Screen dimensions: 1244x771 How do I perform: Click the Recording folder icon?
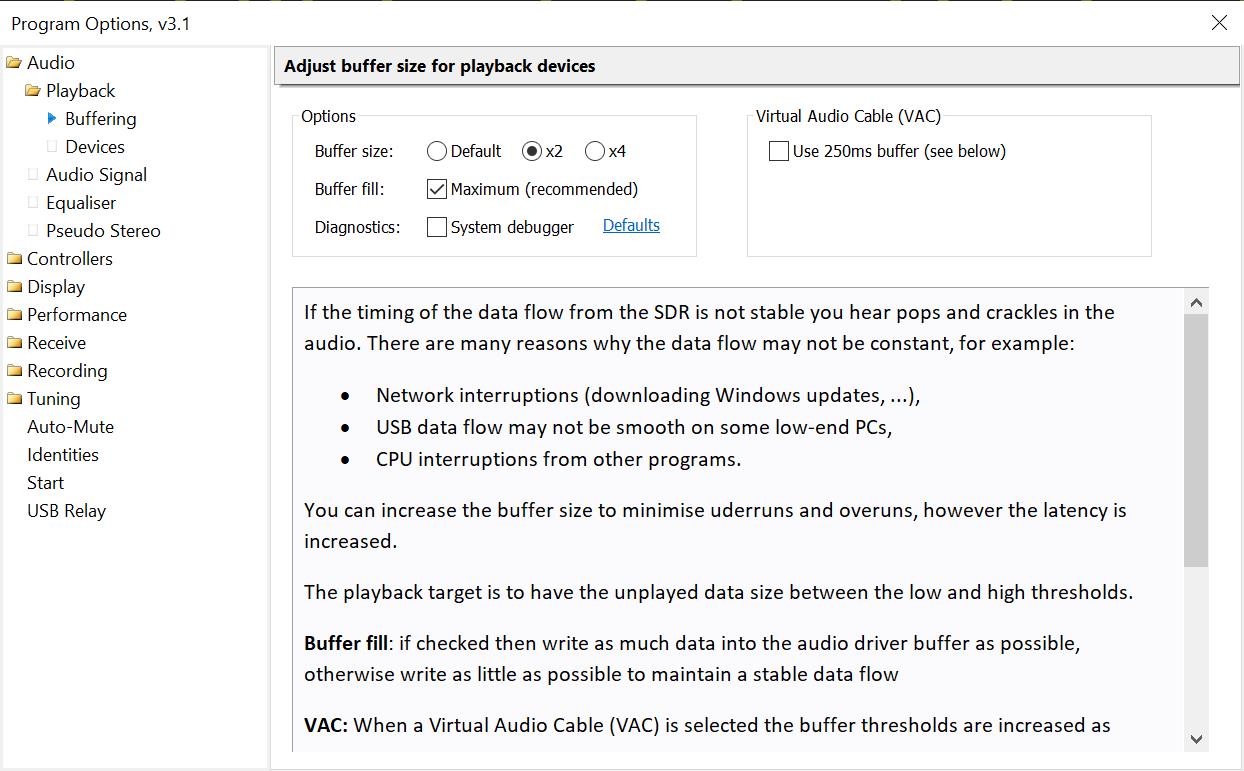click(x=14, y=371)
